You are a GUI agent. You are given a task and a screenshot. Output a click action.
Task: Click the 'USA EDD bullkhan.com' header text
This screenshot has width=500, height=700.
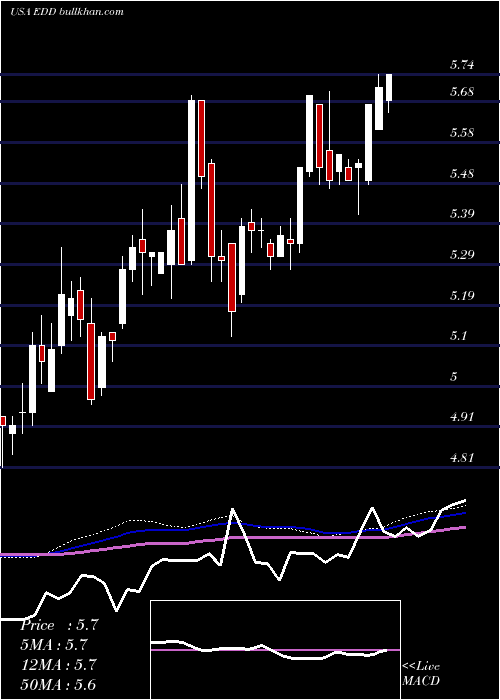[x=67, y=12]
